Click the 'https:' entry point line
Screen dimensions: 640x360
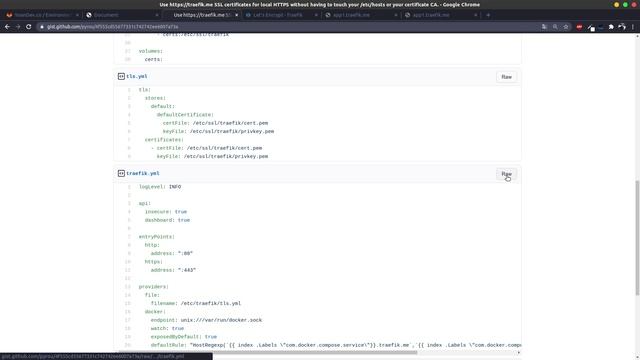coord(153,262)
